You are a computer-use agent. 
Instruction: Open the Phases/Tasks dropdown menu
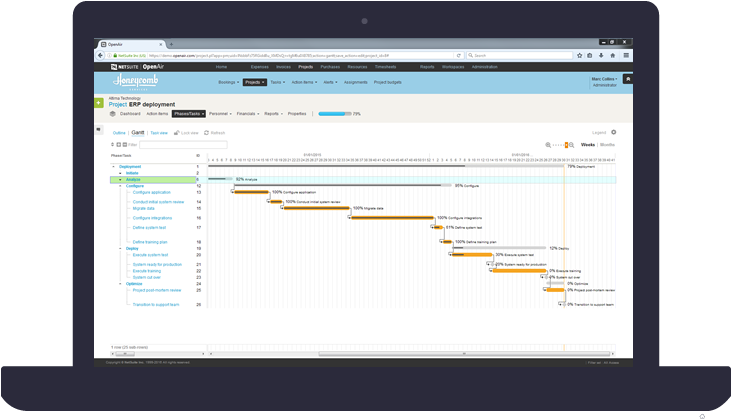coord(188,114)
